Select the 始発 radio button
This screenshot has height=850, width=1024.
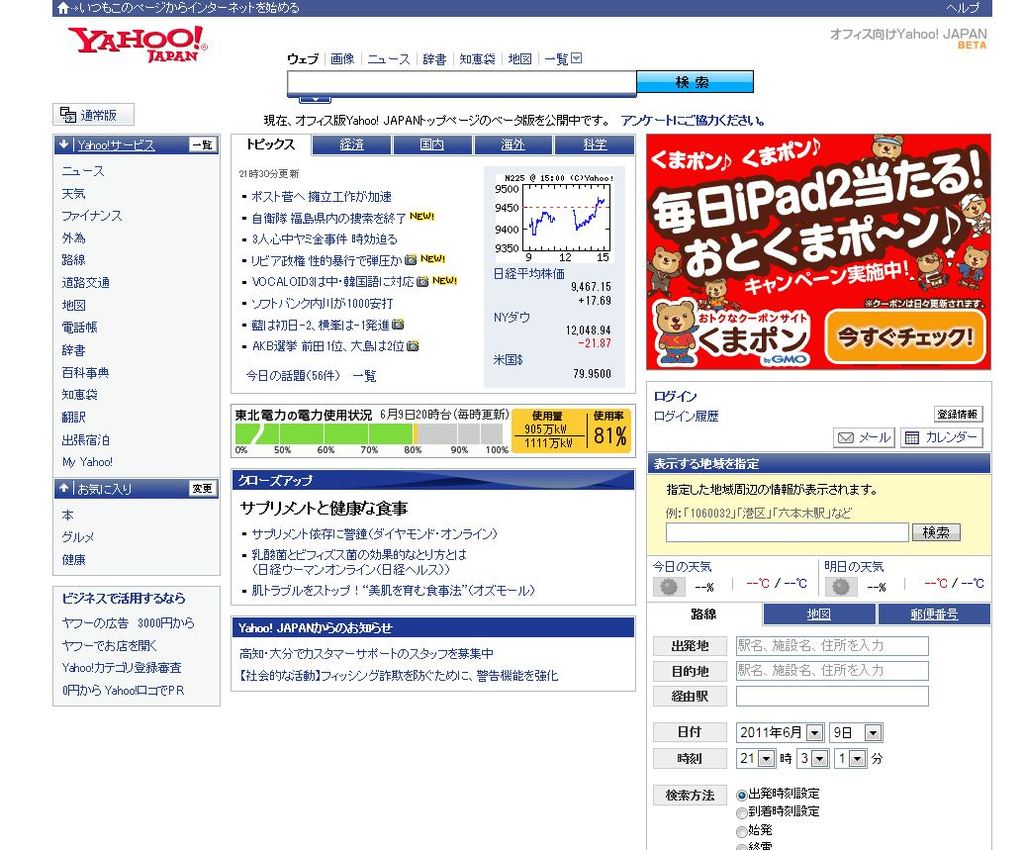742,831
